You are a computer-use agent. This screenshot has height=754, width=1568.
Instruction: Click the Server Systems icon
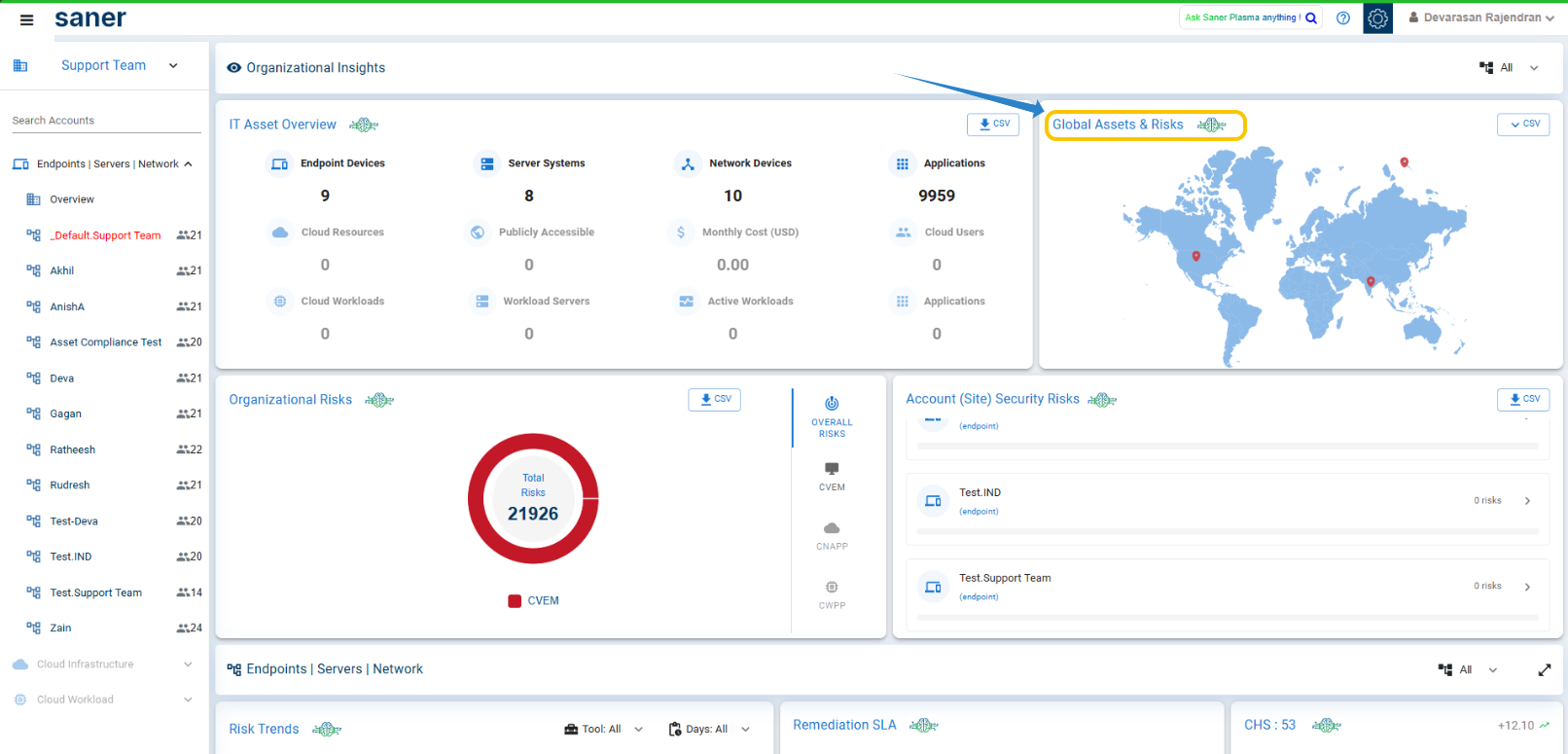[487, 163]
